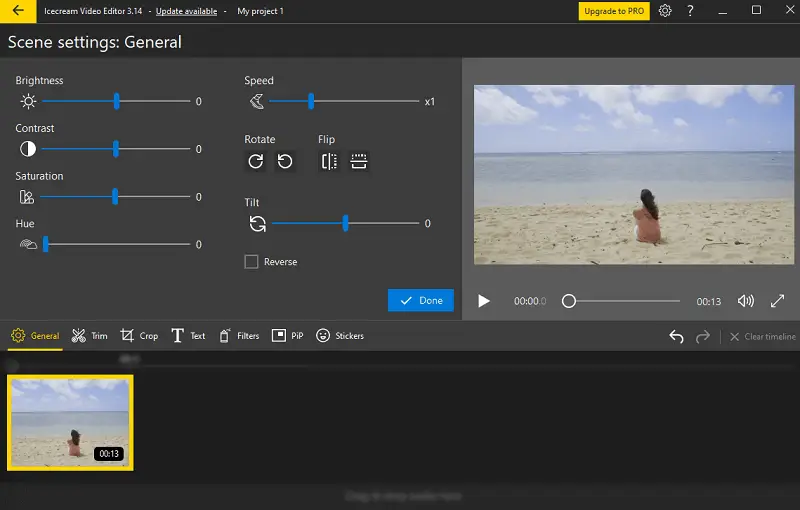Click Clear timeline

pyautogui.click(x=763, y=337)
